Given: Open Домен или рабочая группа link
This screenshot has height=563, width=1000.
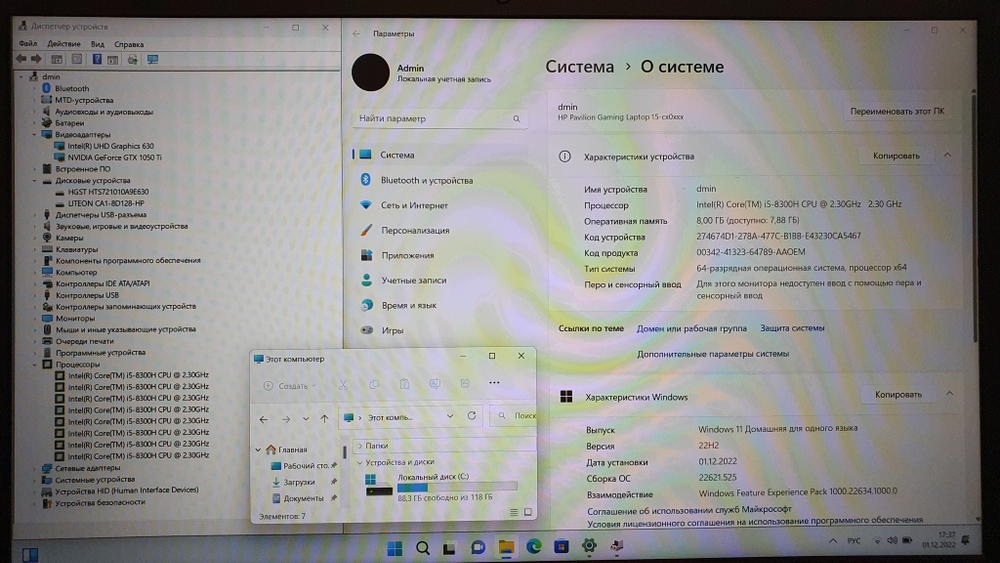Looking at the screenshot, I should coord(691,328).
